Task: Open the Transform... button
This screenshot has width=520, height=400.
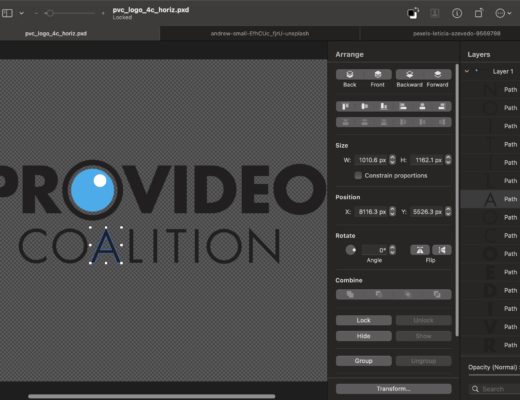Action: (x=394, y=389)
